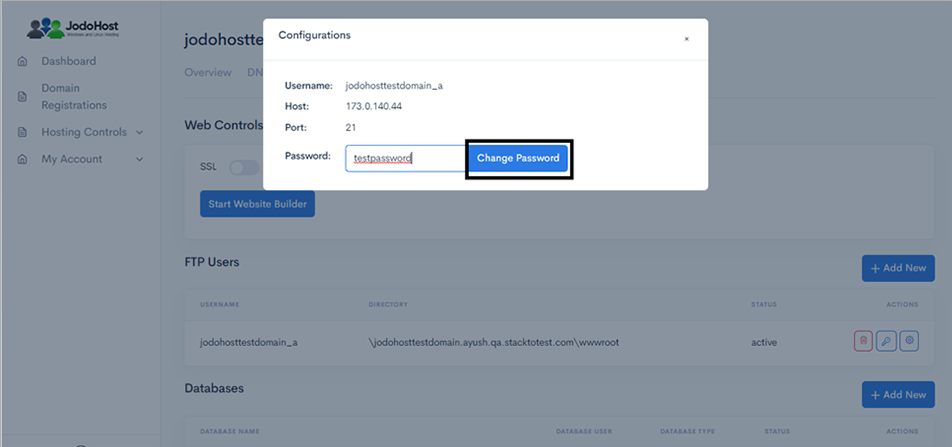Click the Domain Registrations document icon

[x=22, y=97]
